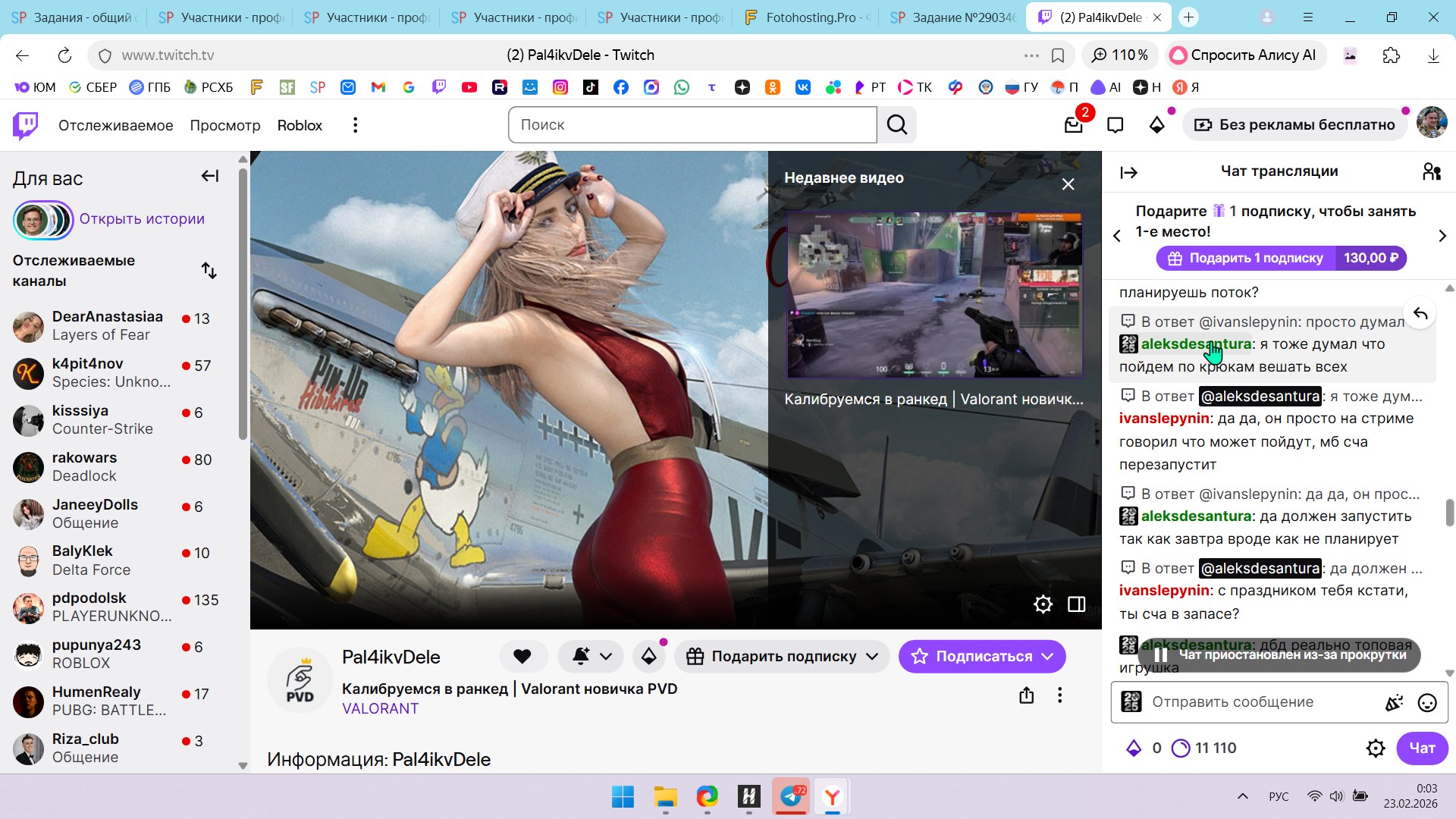Open the 'Отслеживаемое' navigation tab

point(115,125)
